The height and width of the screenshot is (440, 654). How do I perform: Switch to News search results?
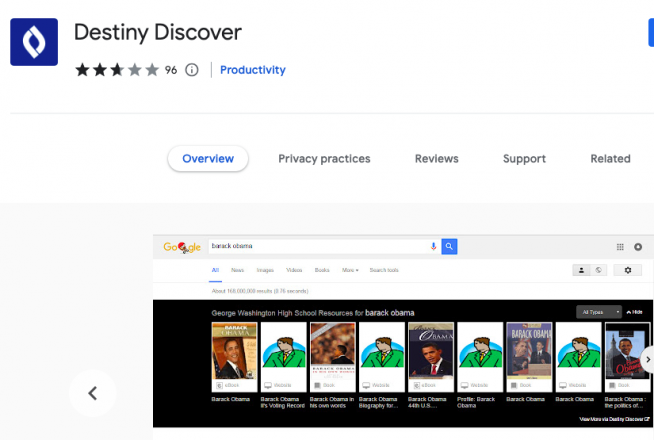coord(237,270)
